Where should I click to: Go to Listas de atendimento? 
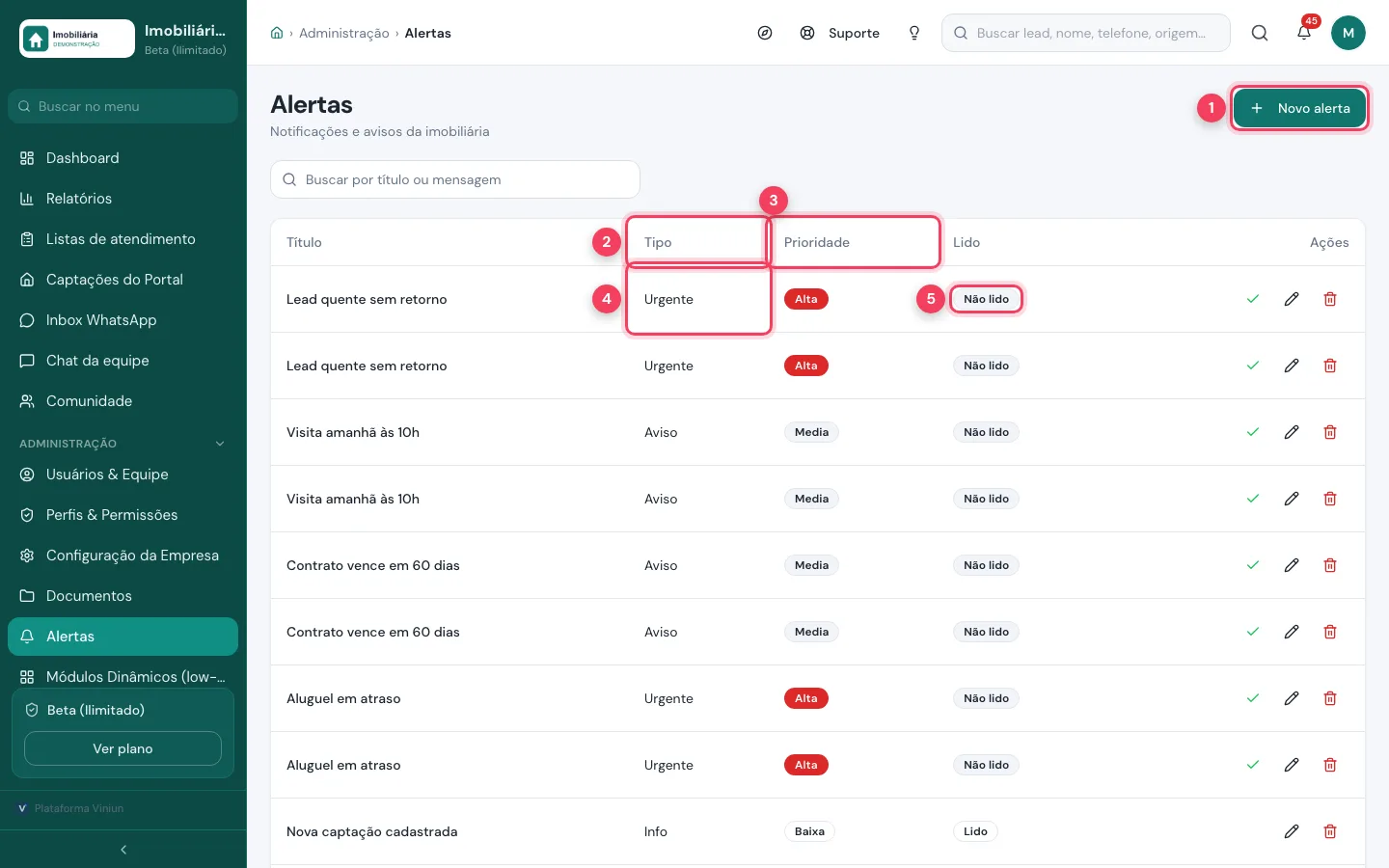[x=123, y=239]
